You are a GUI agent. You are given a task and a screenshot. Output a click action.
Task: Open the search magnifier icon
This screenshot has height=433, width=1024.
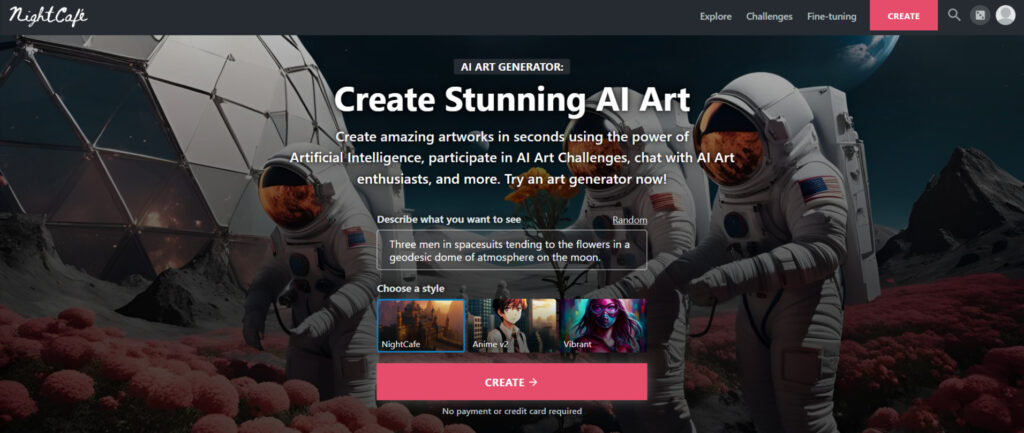954,15
